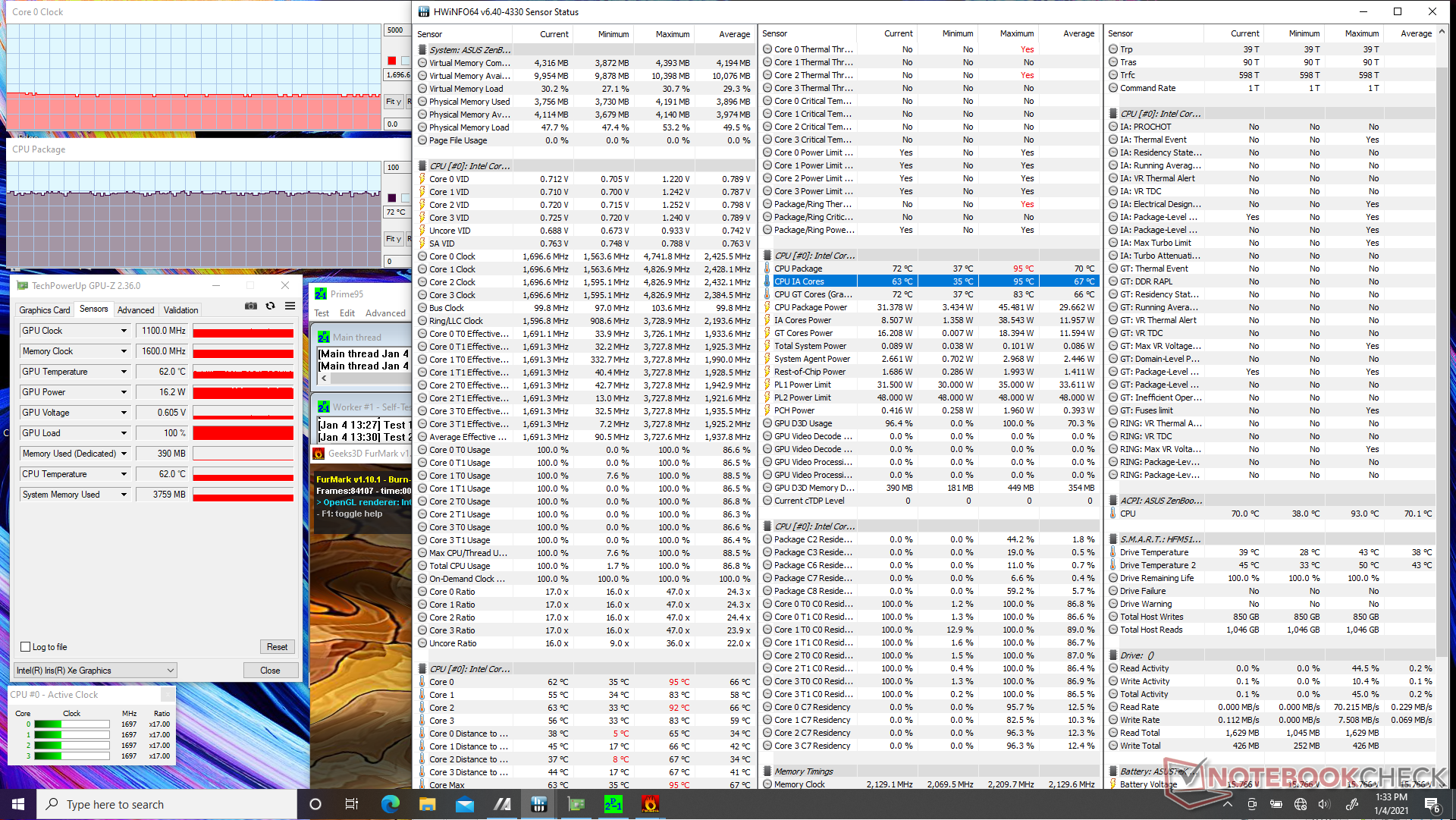Open the GPU-Z hamburger menu icon
The image size is (1456, 820).
coord(290,306)
